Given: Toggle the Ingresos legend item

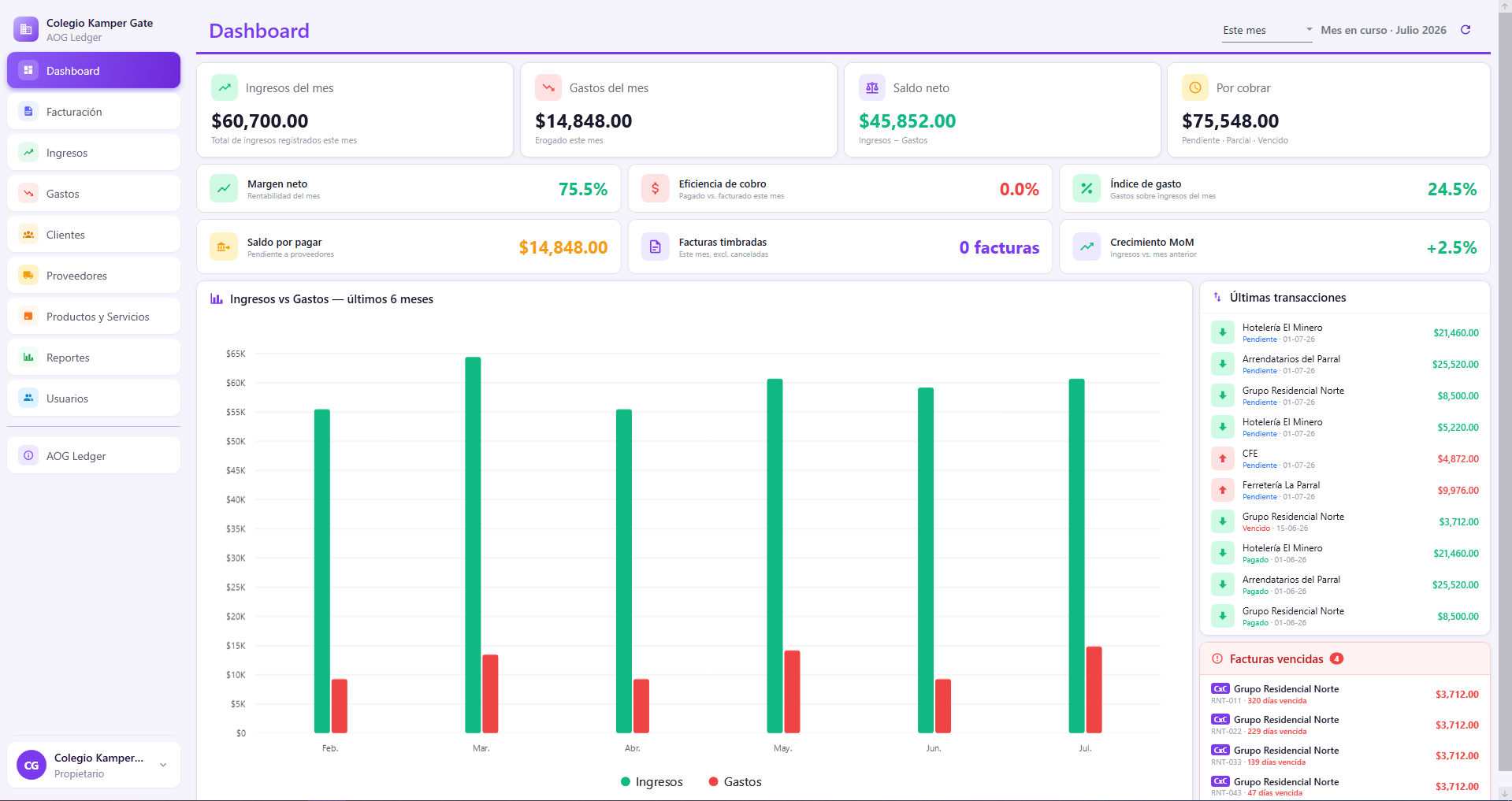Looking at the screenshot, I should click(652, 781).
